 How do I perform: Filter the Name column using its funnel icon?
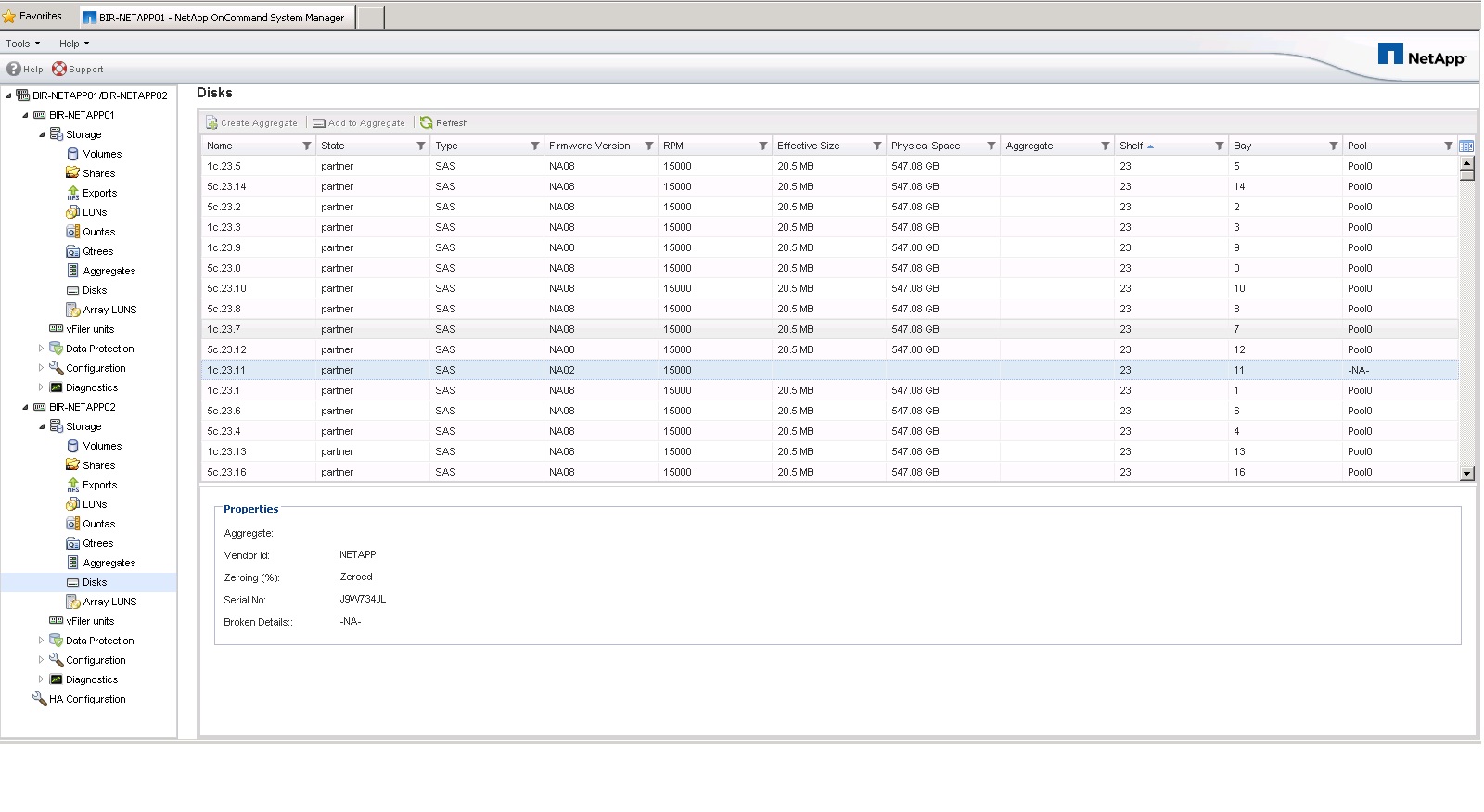tap(307, 146)
